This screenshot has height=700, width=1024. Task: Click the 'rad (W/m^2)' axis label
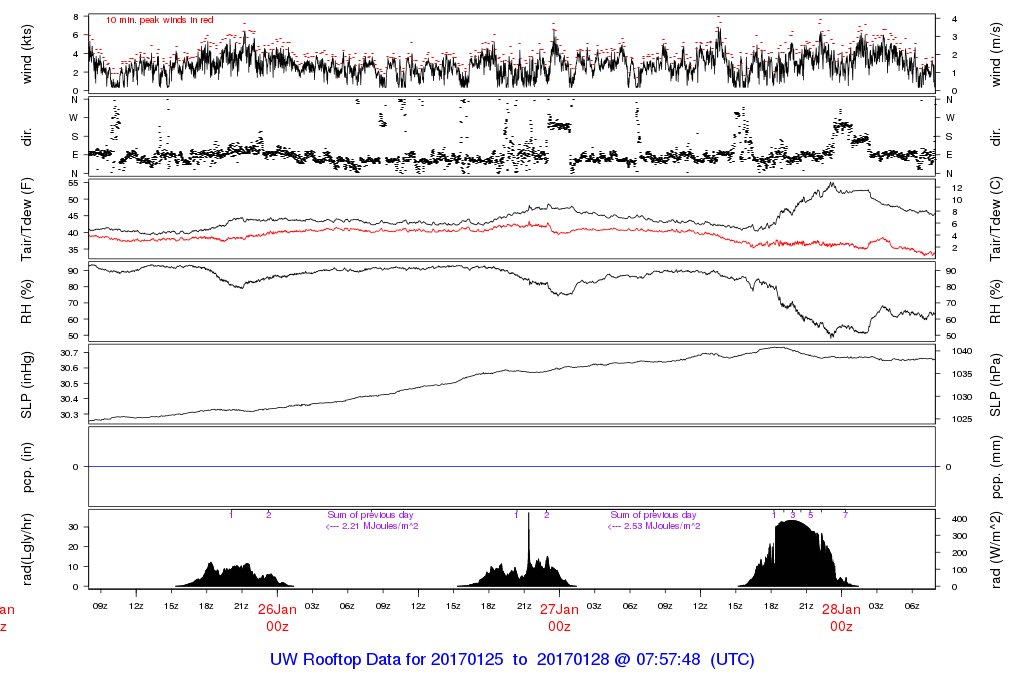click(x=995, y=549)
